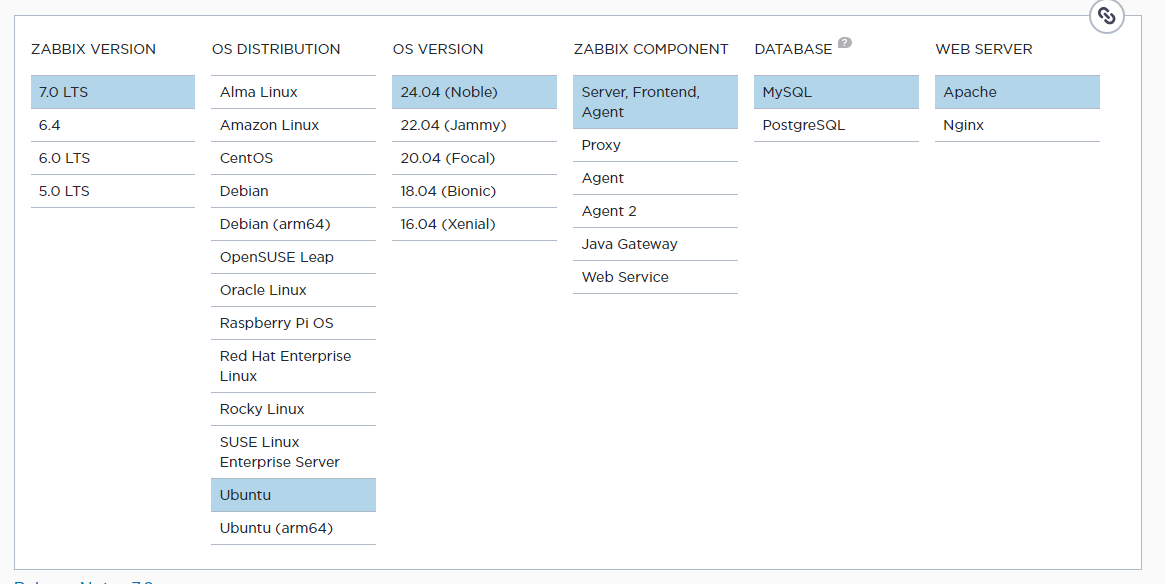This screenshot has height=584, width=1165.
Task: Pick Alma Linux as OS distribution
Action: point(292,92)
